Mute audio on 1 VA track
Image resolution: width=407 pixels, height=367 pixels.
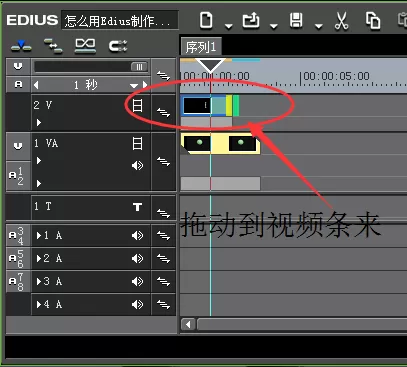pyautogui.click(x=137, y=165)
